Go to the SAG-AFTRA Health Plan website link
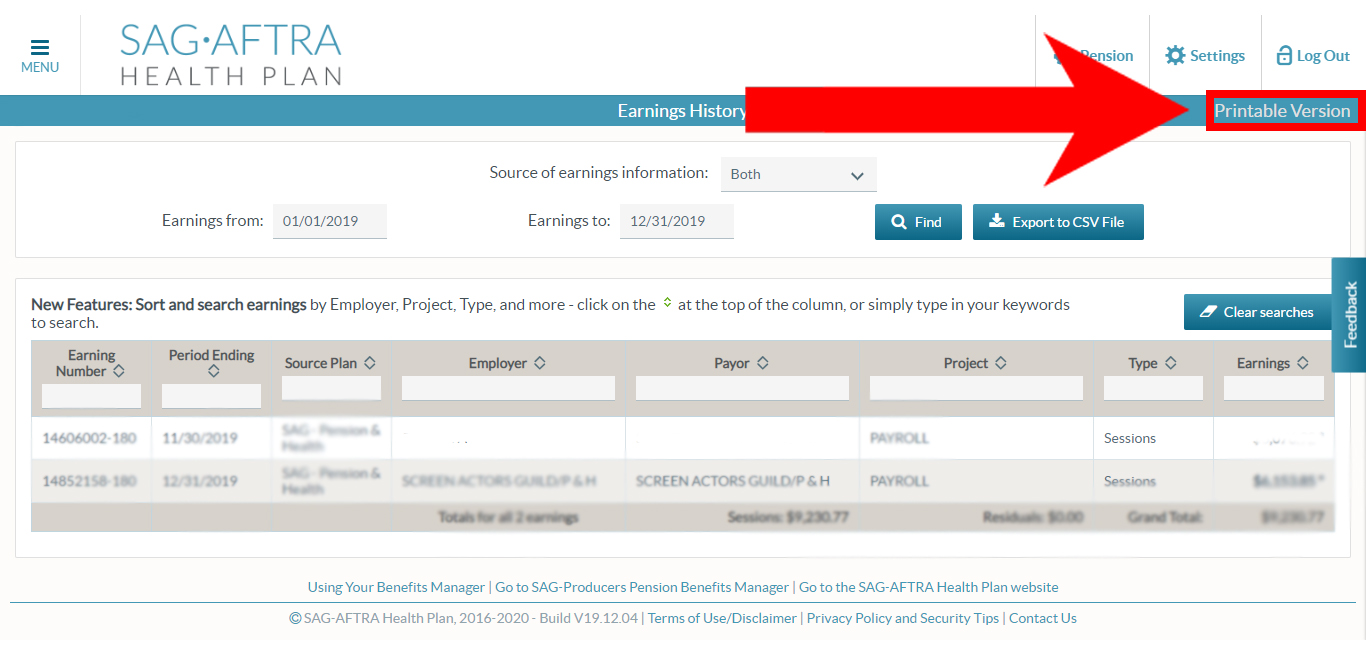This screenshot has width=1366, height=656. (928, 587)
